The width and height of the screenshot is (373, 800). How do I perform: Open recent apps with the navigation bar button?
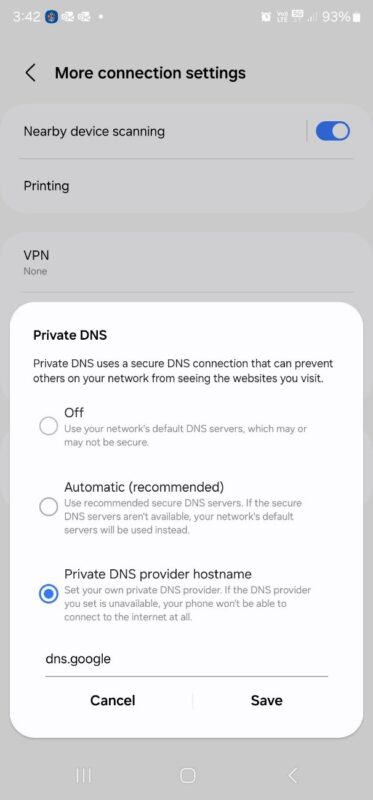point(84,776)
